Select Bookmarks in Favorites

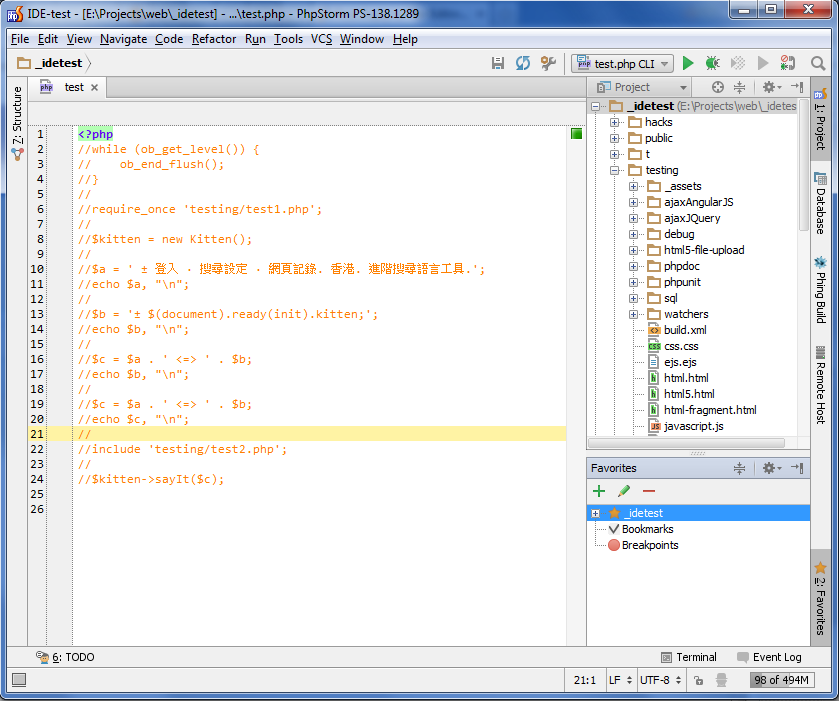641,529
